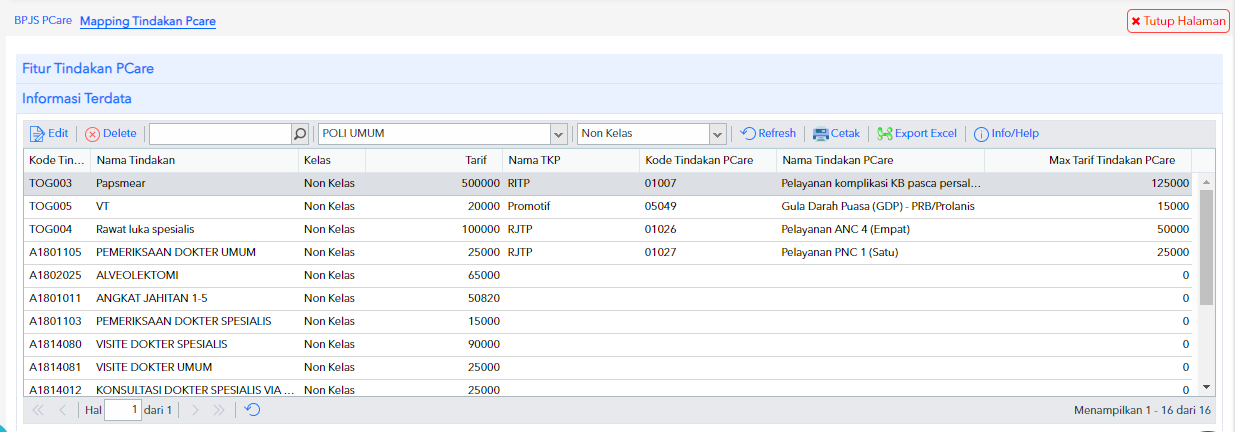Go to first page icon

[x=38, y=410]
